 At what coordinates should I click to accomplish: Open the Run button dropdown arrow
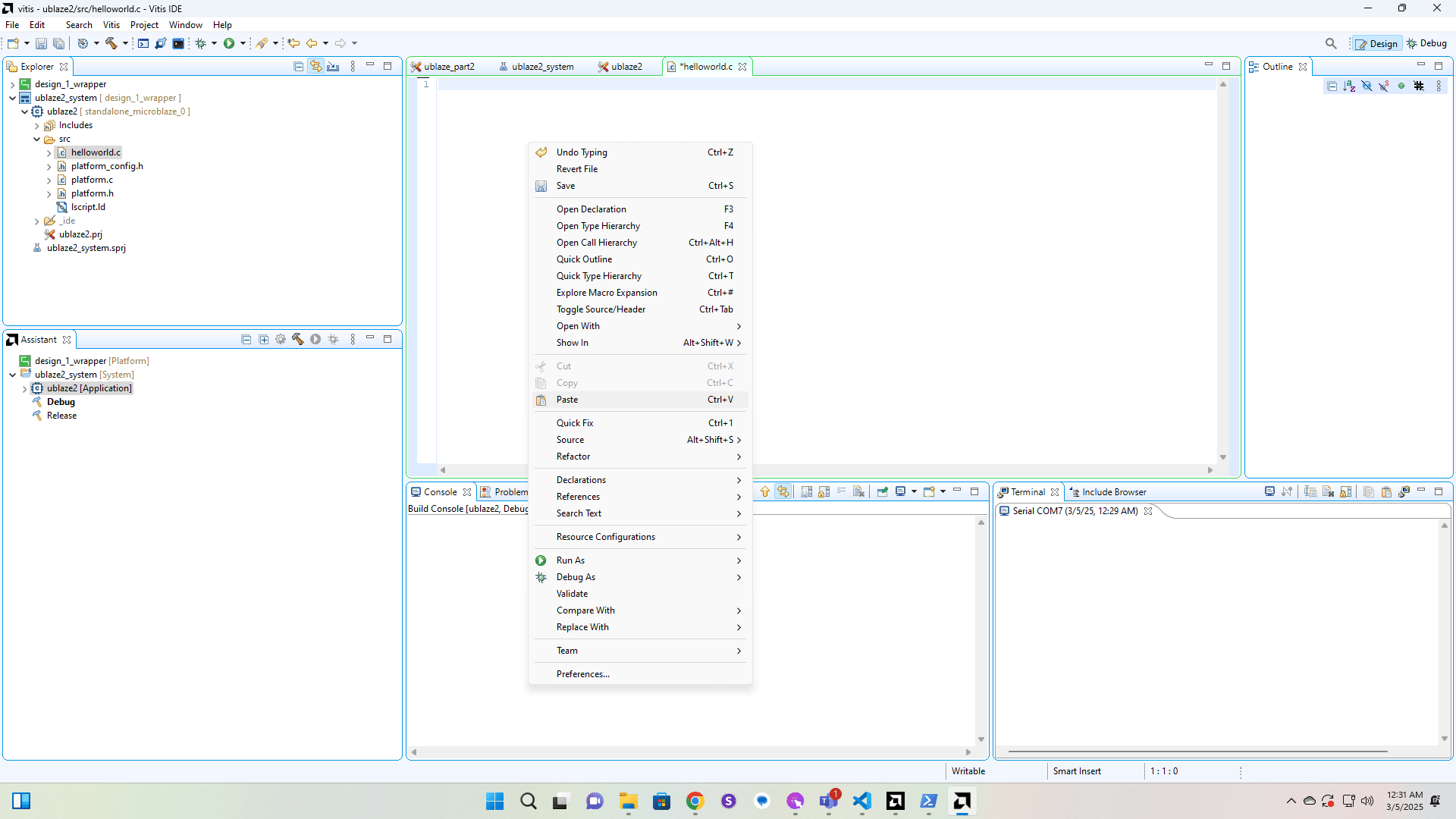[243, 43]
